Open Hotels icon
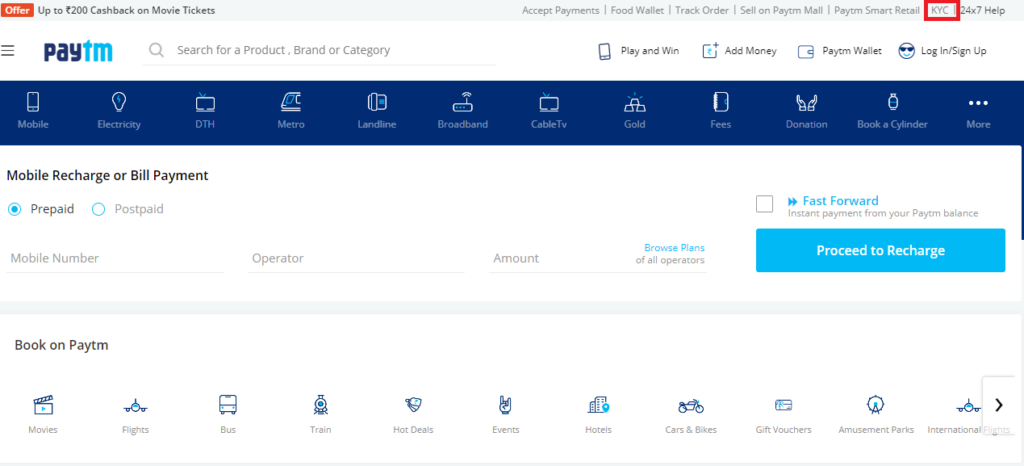Screen dimensions: 1024x466 [598, 405]
